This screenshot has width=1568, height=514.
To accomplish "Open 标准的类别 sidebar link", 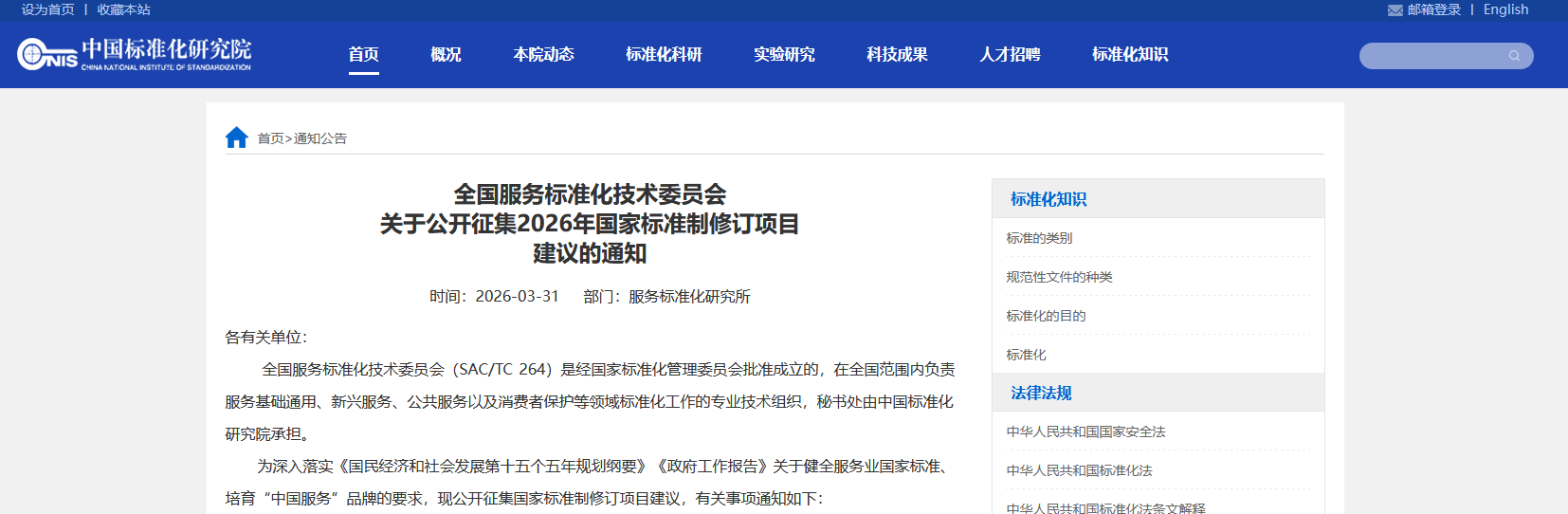I will tap(1040, 238).
